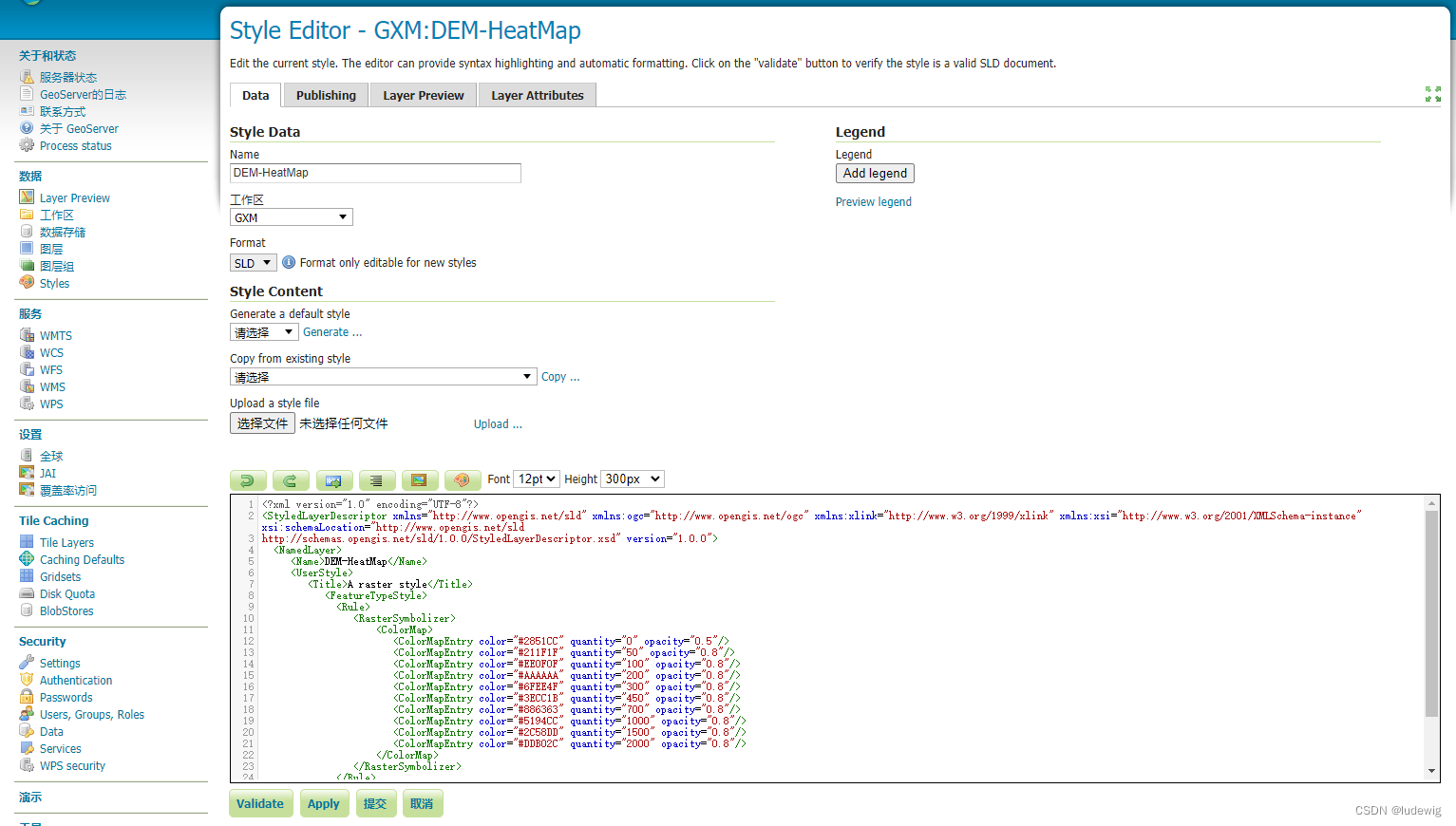Click the Styles palette icon in the sidebar
This screenshot has height=826, width=1456.
pos(27,283)
